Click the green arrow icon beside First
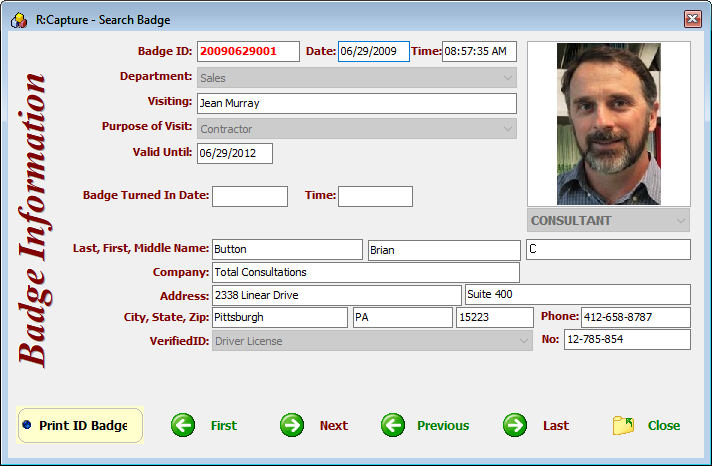712x466 pixels. click(x=183, y=425)
